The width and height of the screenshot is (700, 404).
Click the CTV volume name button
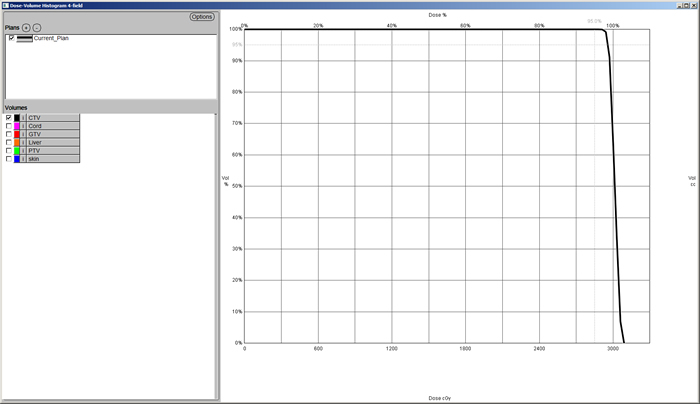click(x=52, y=118)
